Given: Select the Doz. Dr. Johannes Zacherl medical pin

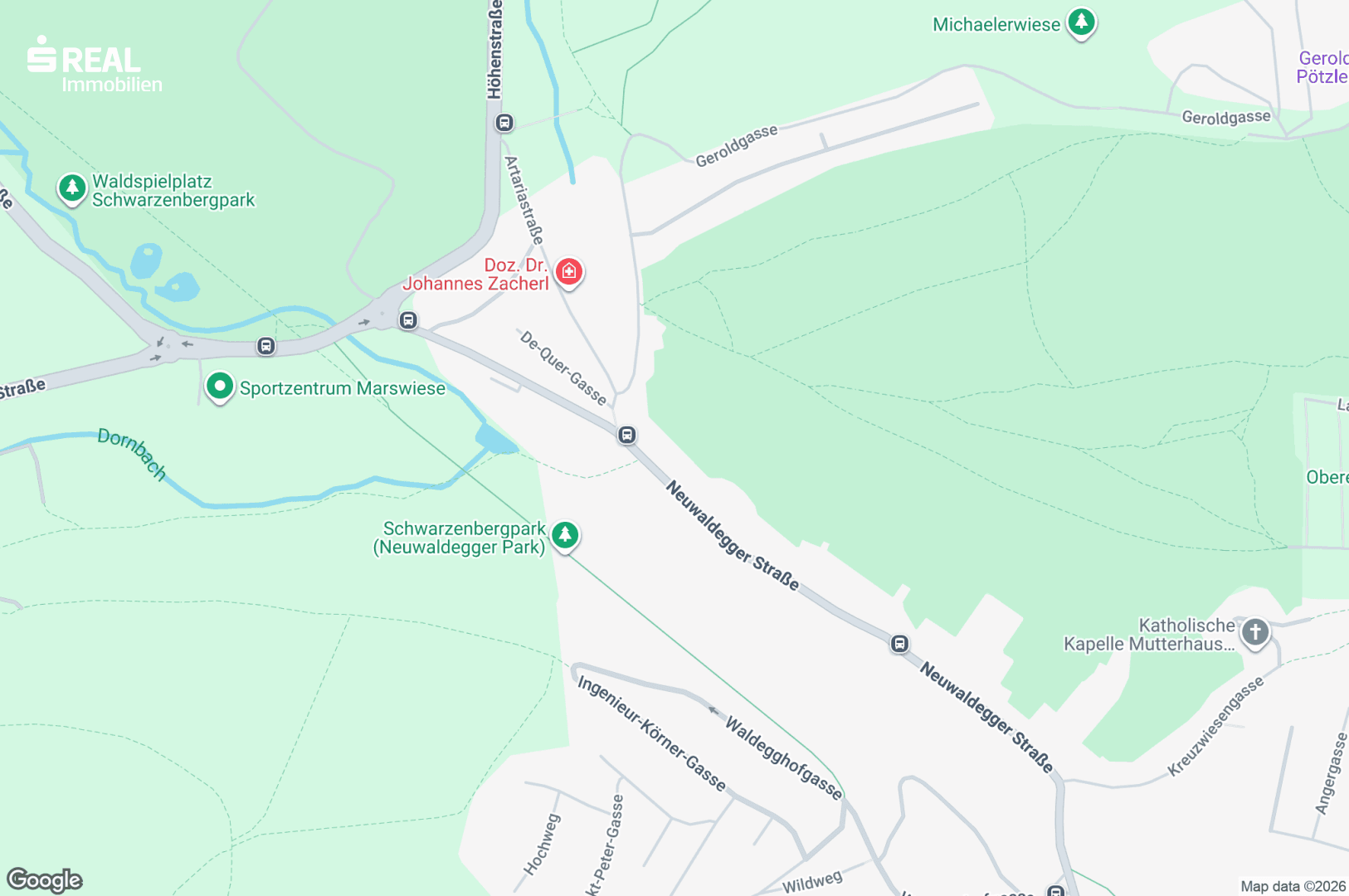Looking at the screenshot, I should coord(568,272).
